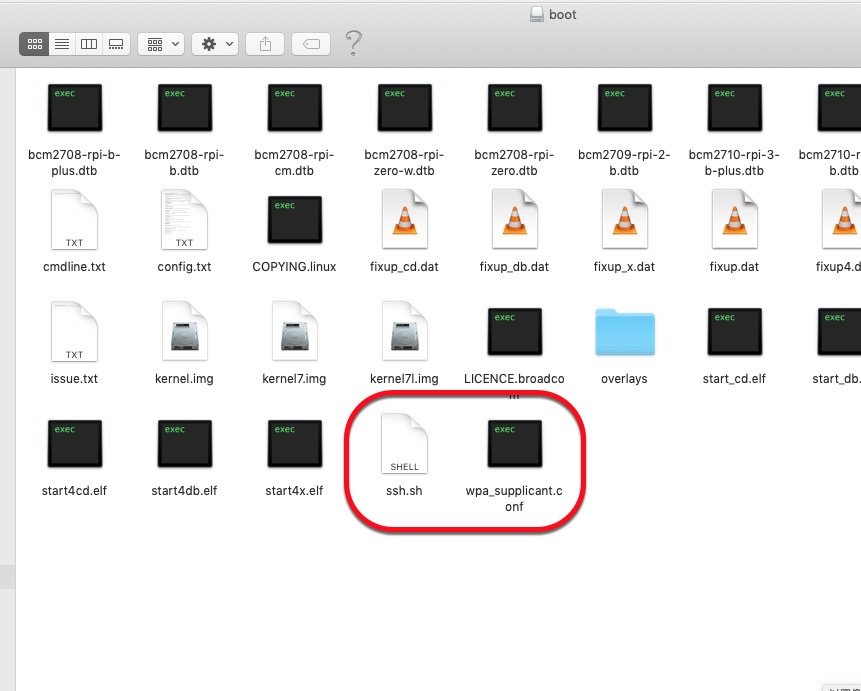Image resolution: width=861 pixels, height=691 pixels.
Task: Select bcm2708-rpi-zero.dtb file icon
Action: [515, 108]
